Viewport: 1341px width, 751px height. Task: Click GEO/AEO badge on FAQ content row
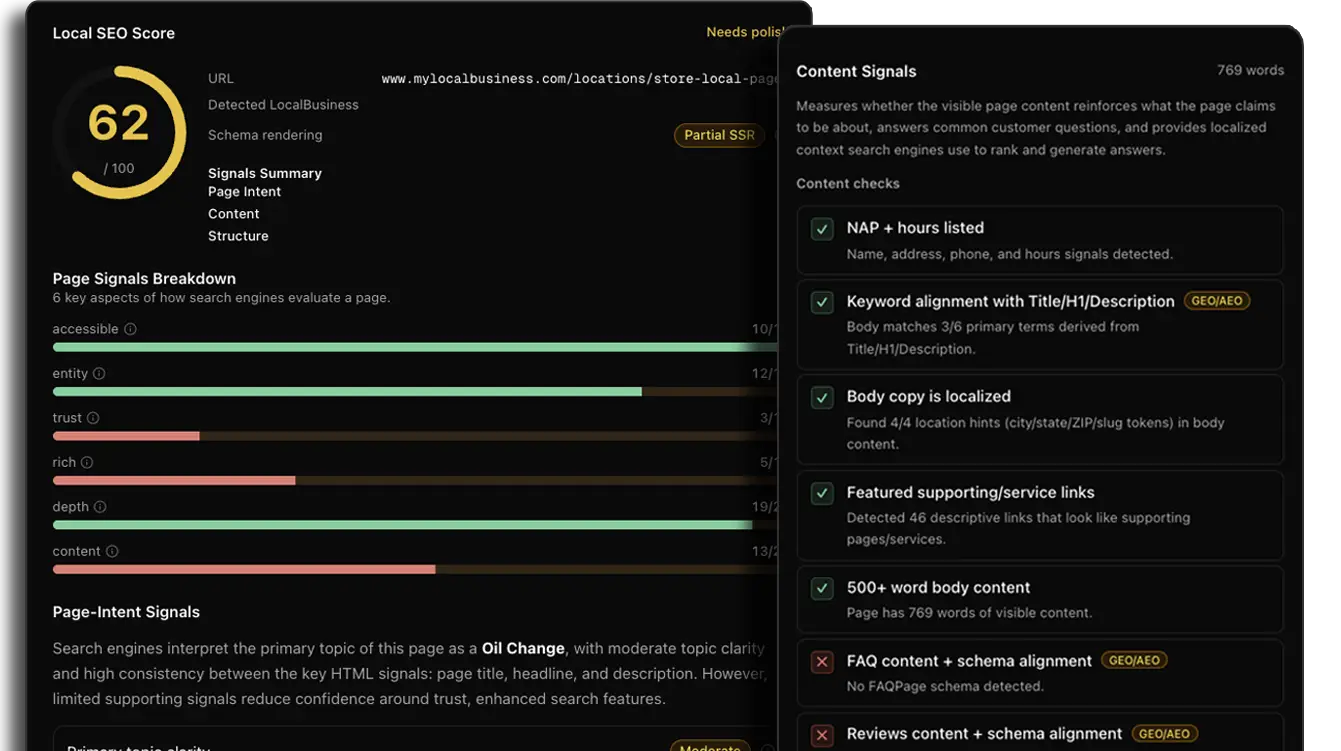click(1134, 660)
